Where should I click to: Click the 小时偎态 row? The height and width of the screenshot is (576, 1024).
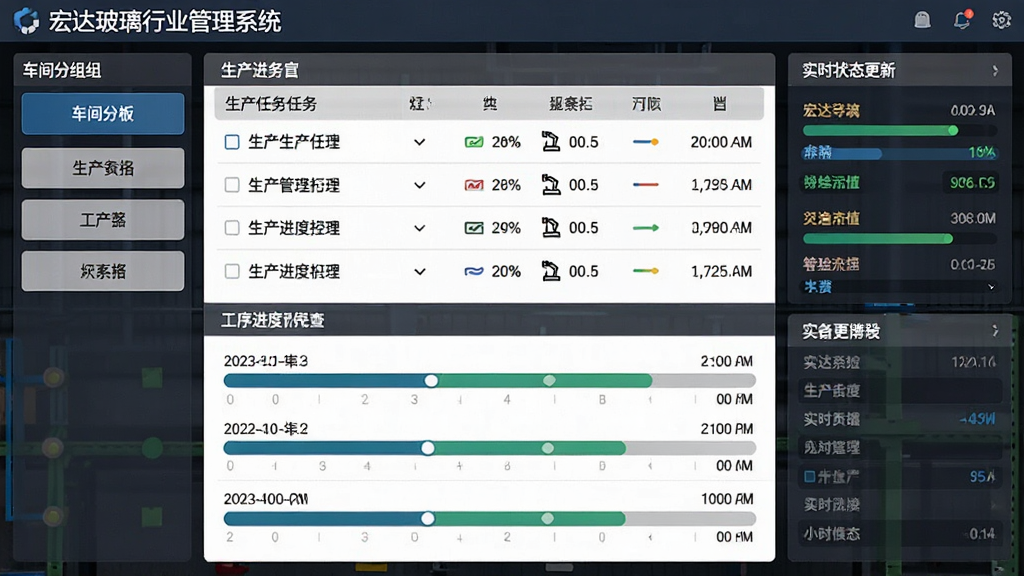coord(899,534)
